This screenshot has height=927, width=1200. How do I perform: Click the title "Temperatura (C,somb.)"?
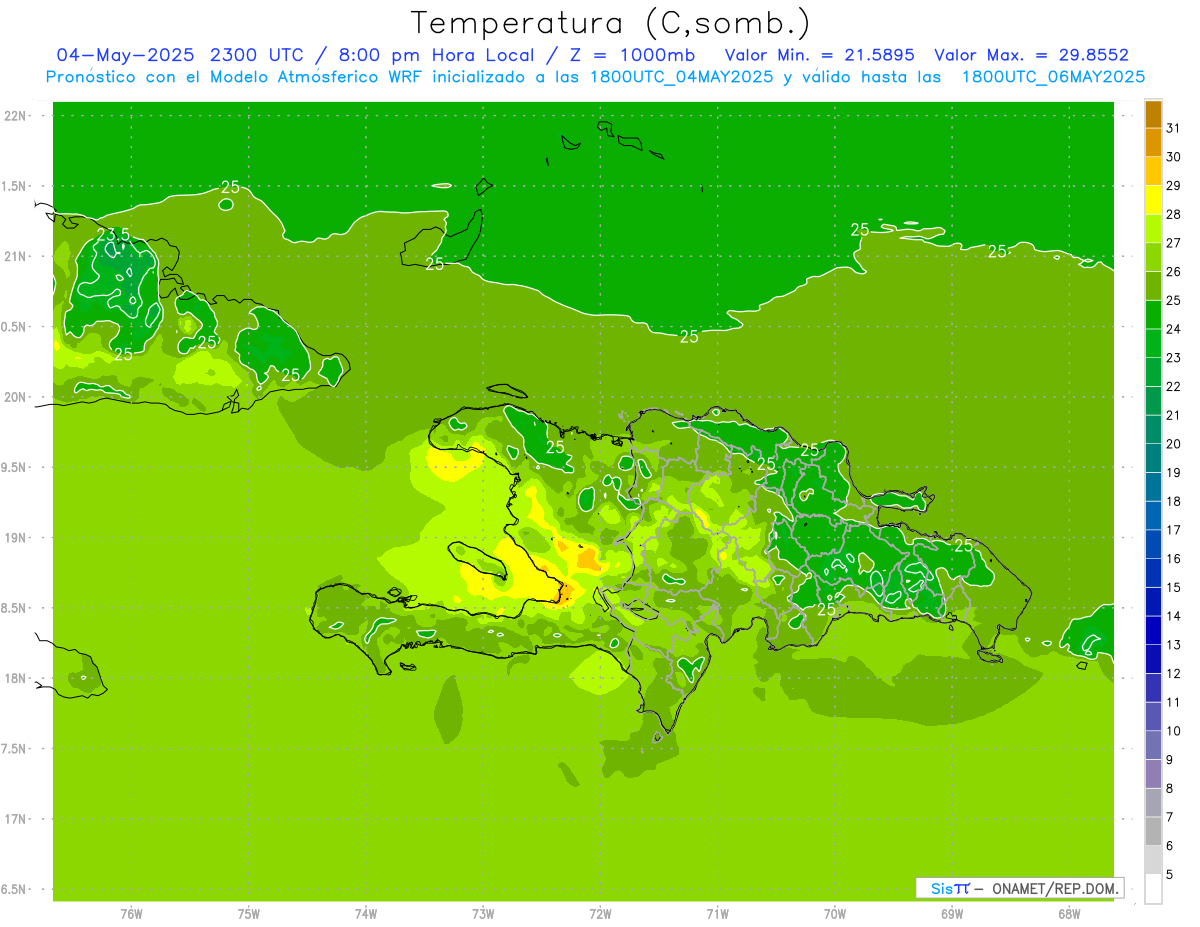[x=611, y=23]
